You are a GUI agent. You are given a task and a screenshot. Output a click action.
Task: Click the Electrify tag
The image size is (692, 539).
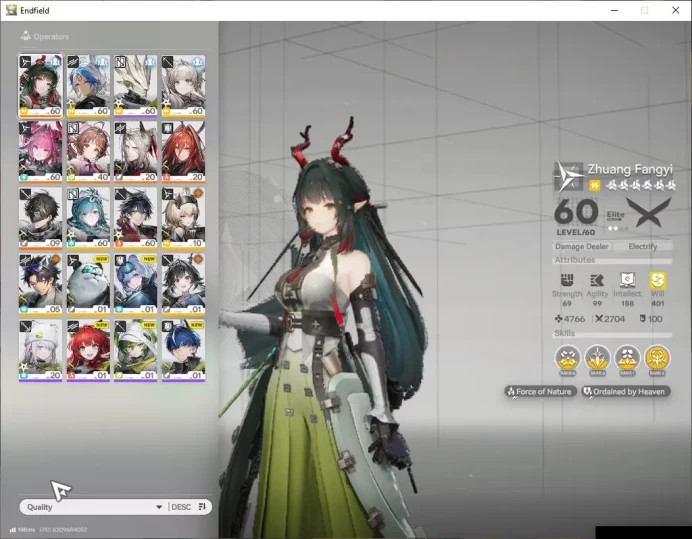pos(643,246)
